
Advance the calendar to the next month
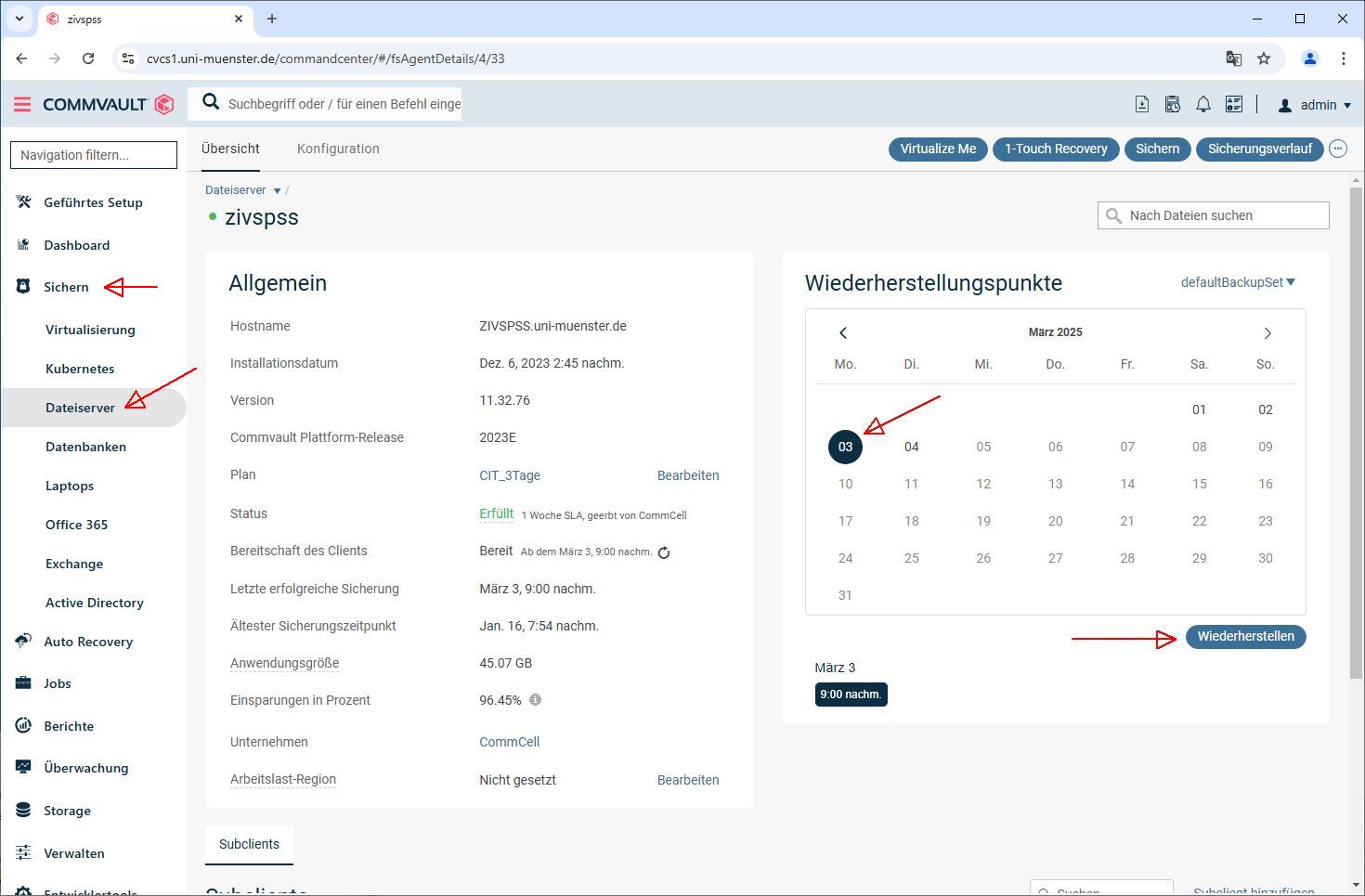point(1267,332)
